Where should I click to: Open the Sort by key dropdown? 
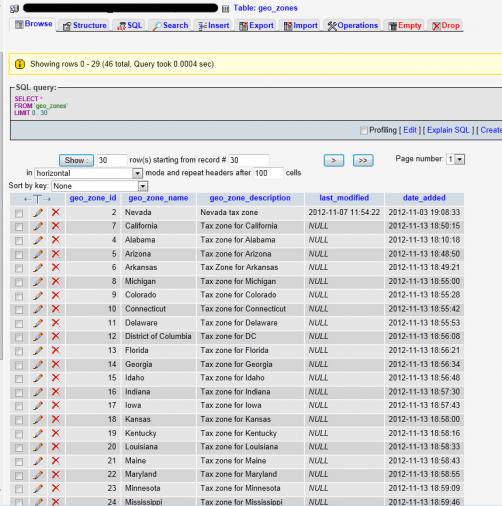coord(99,186)
